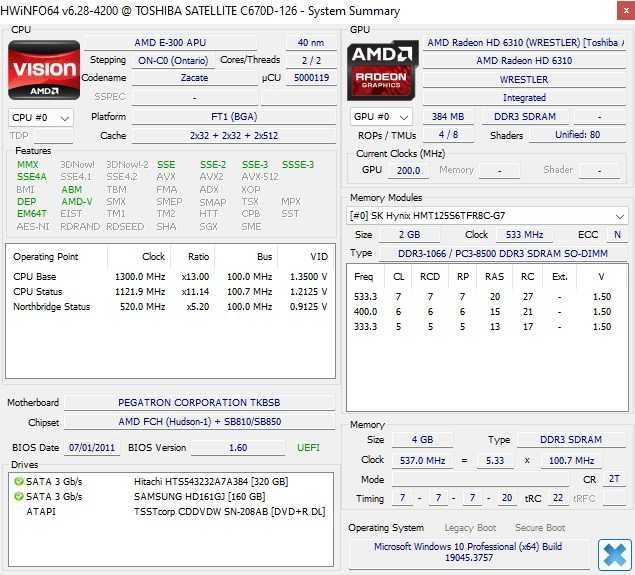
Task: Click the Integrated GPU type field
Action: (x=524, y=98)
